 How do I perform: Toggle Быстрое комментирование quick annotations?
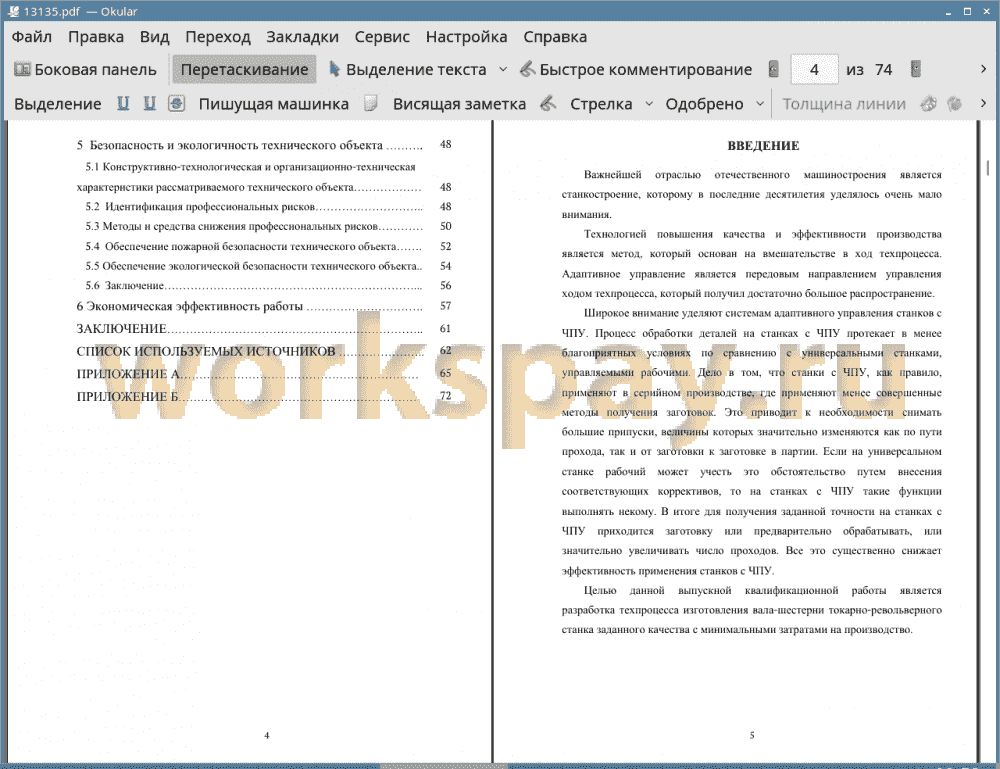pyautogui.click(x=636, y=70)
